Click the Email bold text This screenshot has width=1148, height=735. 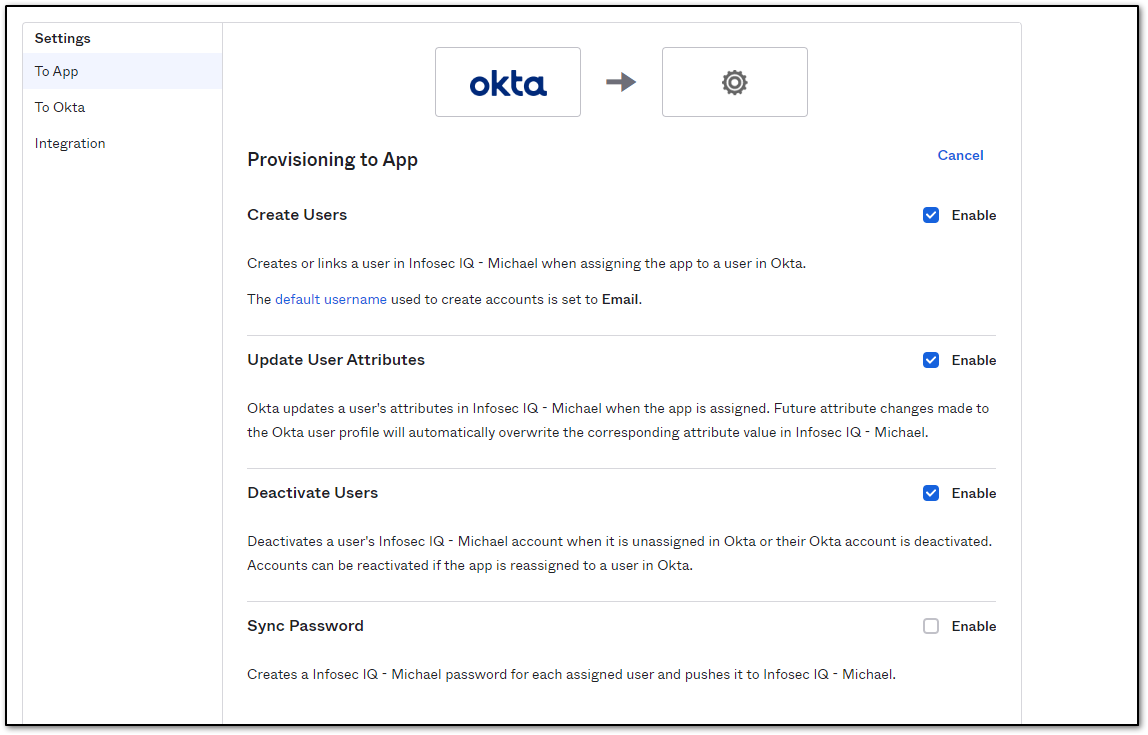click(x=619, y=299)
